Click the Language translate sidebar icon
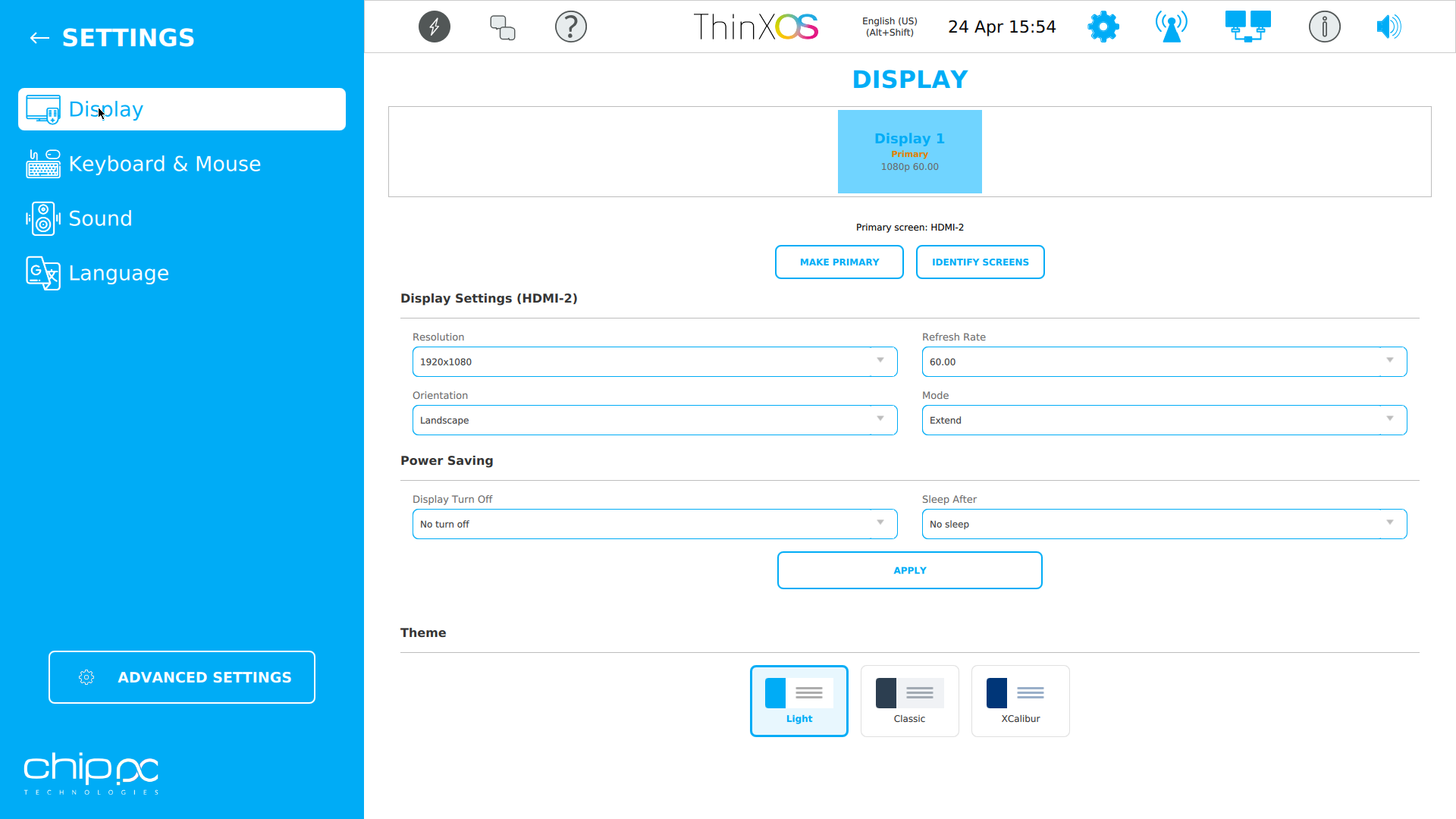This screenshot has height=819, width=1456. click(43, 273)
